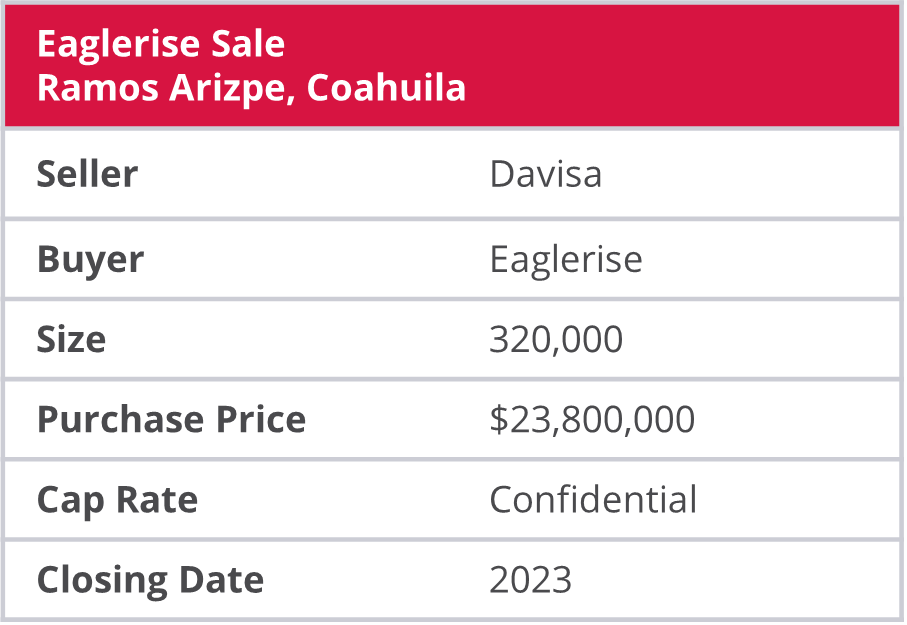Click the $23,800,000 price value

(591, 419)
